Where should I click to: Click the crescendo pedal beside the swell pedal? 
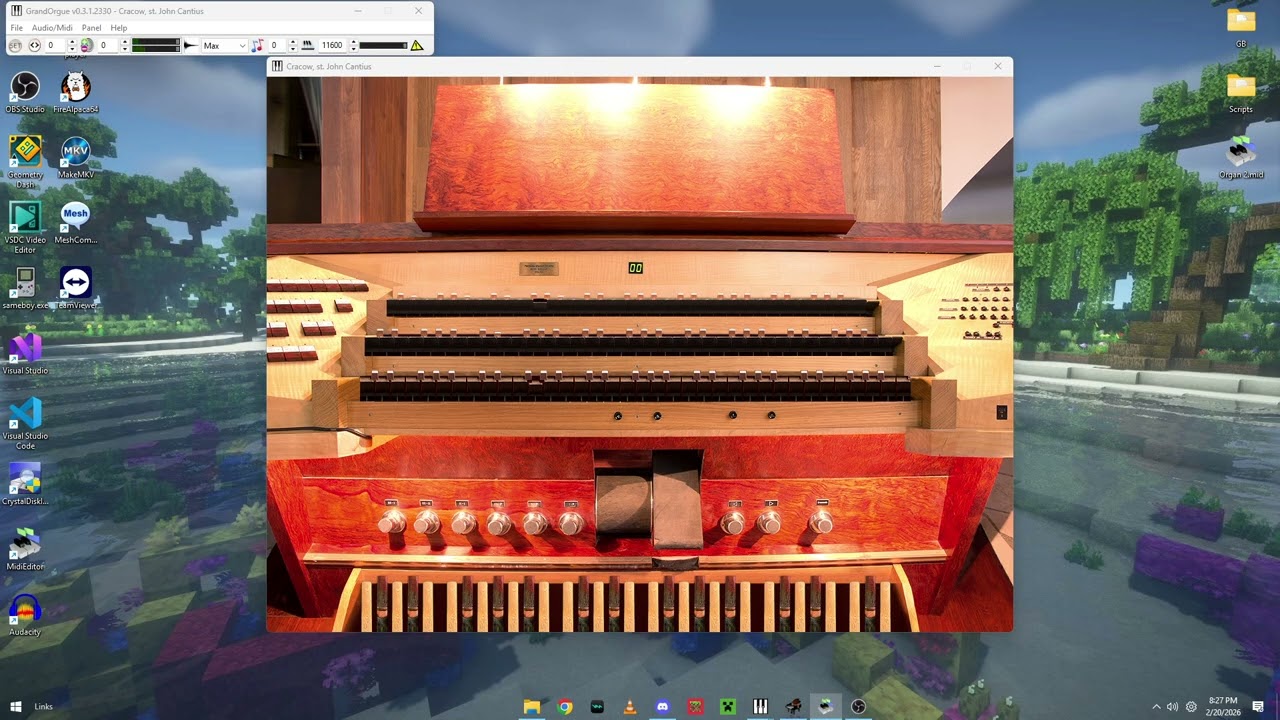click(679, 500)
